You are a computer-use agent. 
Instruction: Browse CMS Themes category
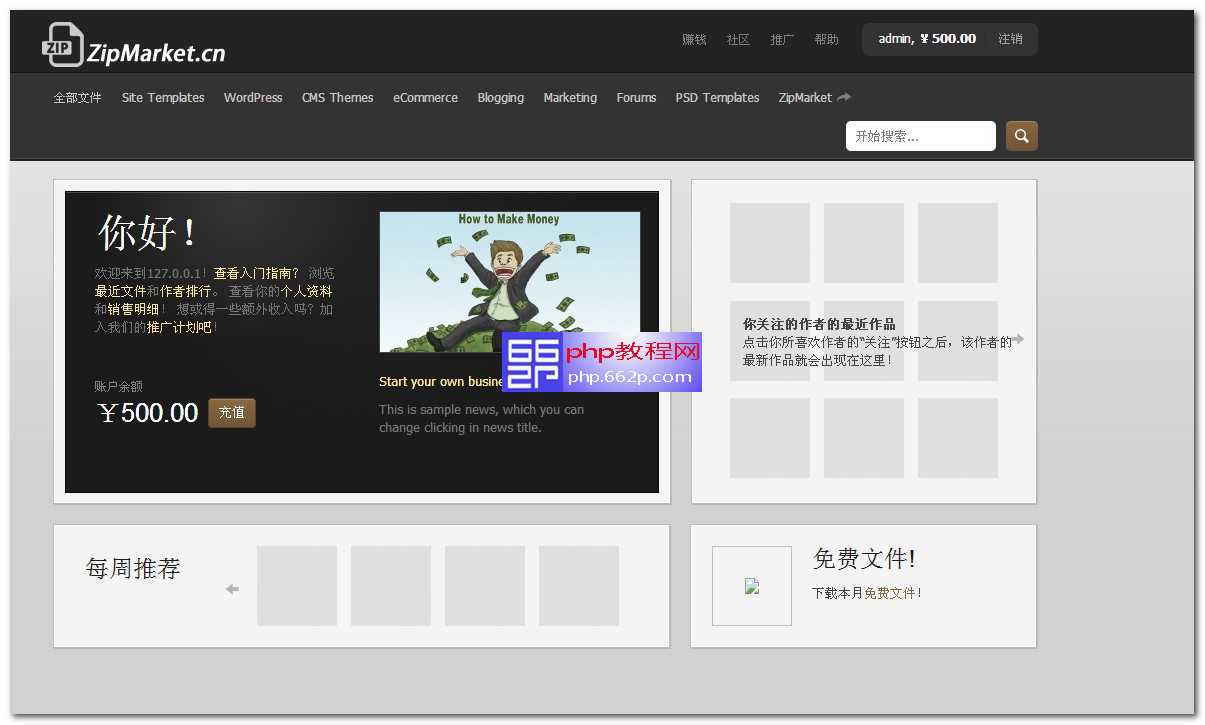pyautogui.click(x=338, y=98)
